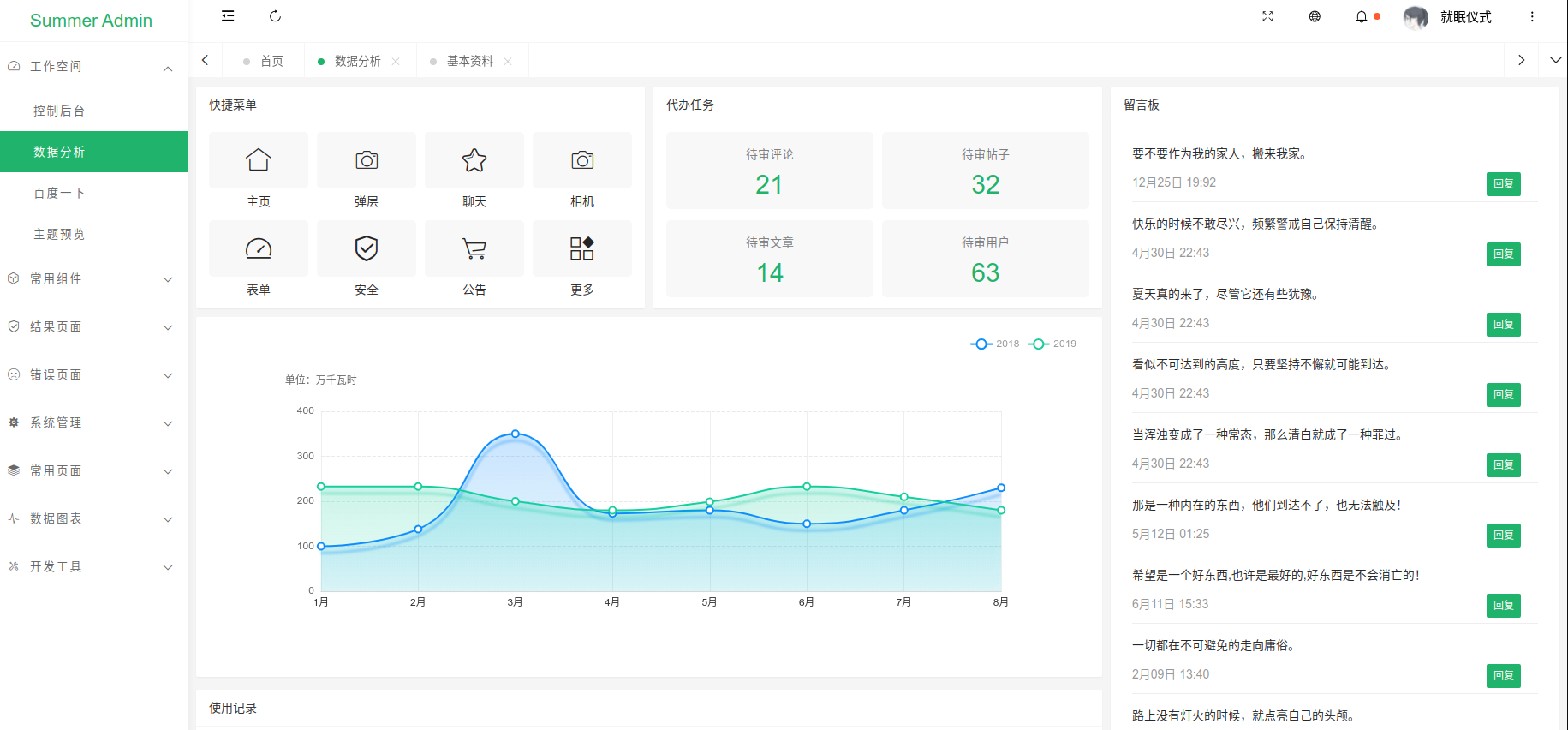The width and height of the screenshot is (1568, 730).
Task: Expand the 数据图表 menu group
Action: pyautogui.click(x=93, y=518)
